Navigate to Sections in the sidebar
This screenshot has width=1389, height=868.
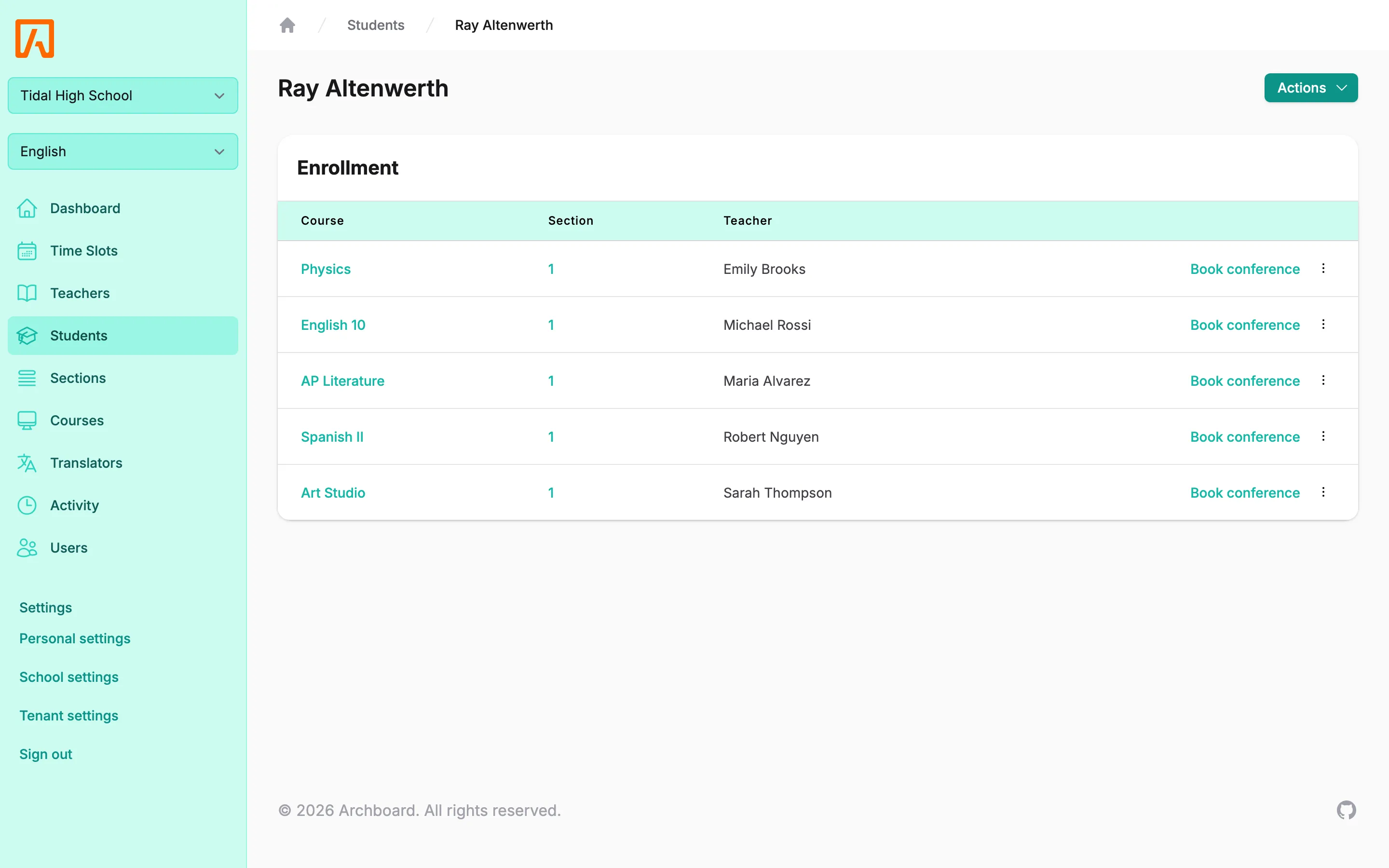tap(123, 379)
